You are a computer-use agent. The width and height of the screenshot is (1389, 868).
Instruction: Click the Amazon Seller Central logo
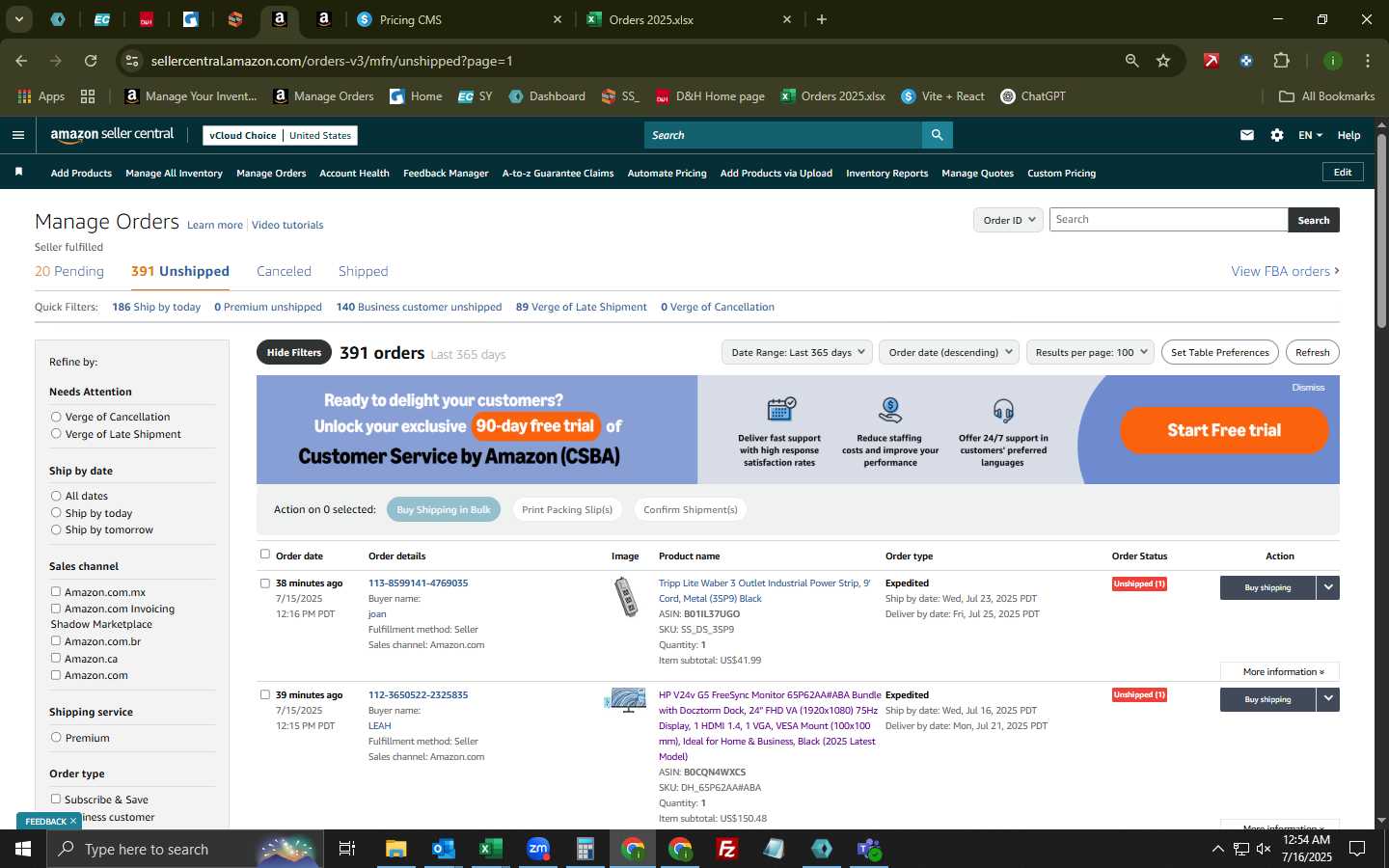[112, 135]
